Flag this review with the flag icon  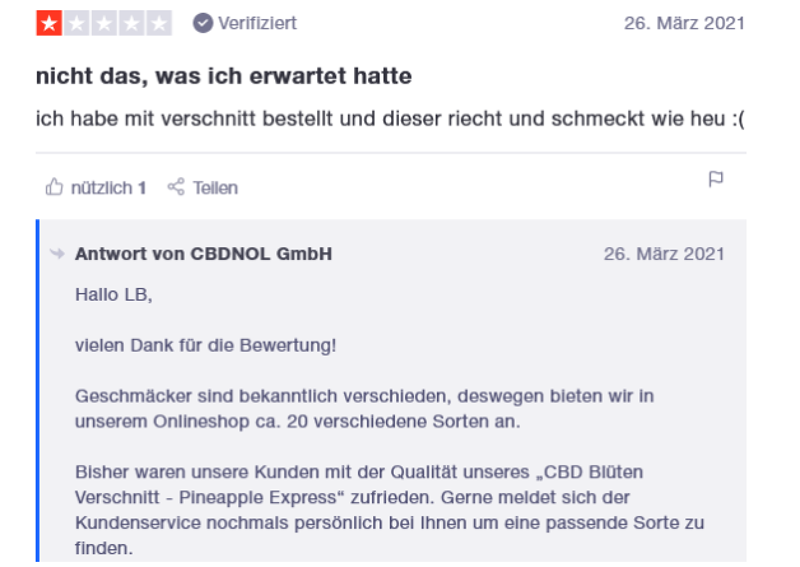tap(716, 179)
